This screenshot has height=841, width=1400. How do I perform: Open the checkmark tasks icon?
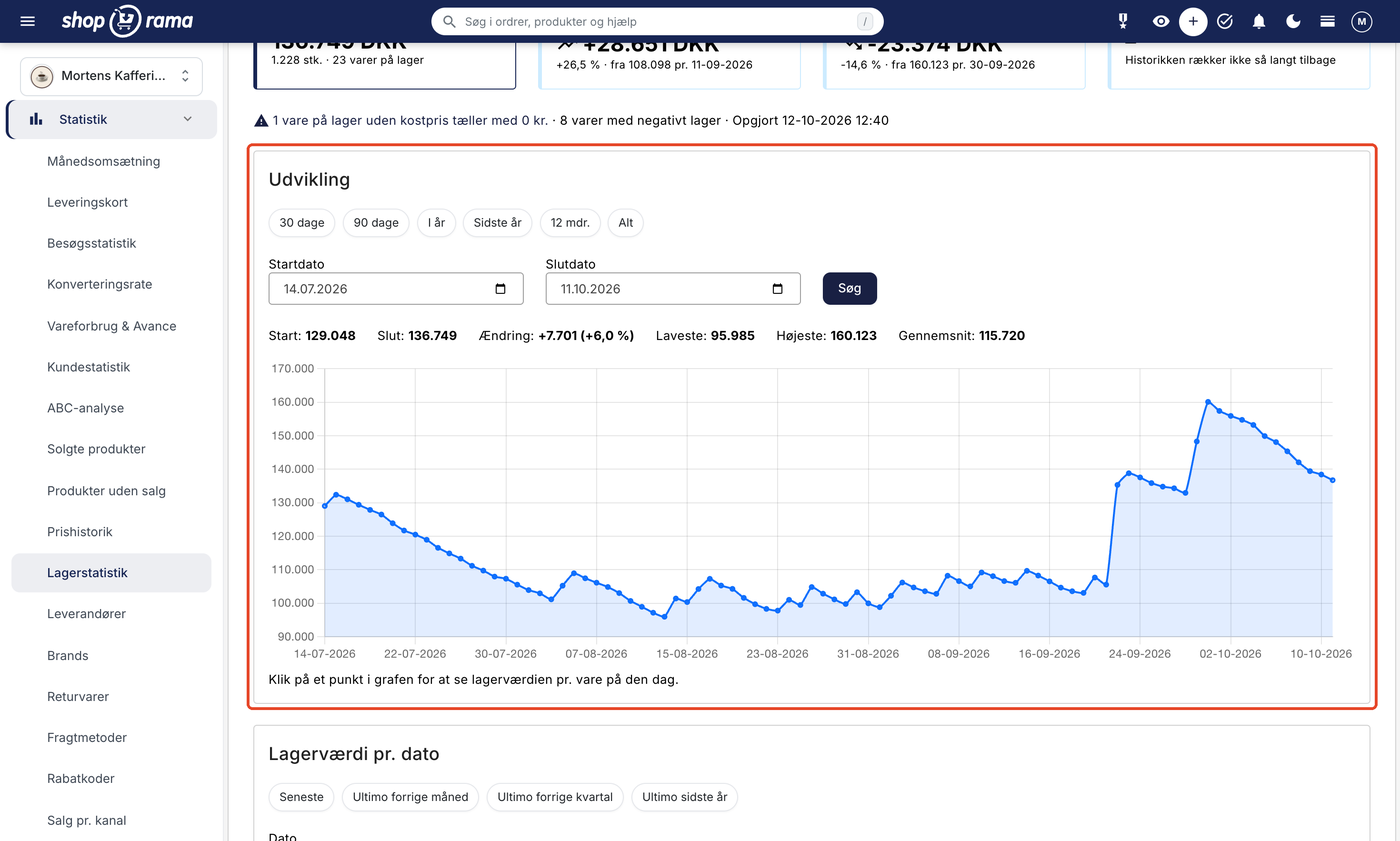pyautogui.click(x=1225, y=21)
